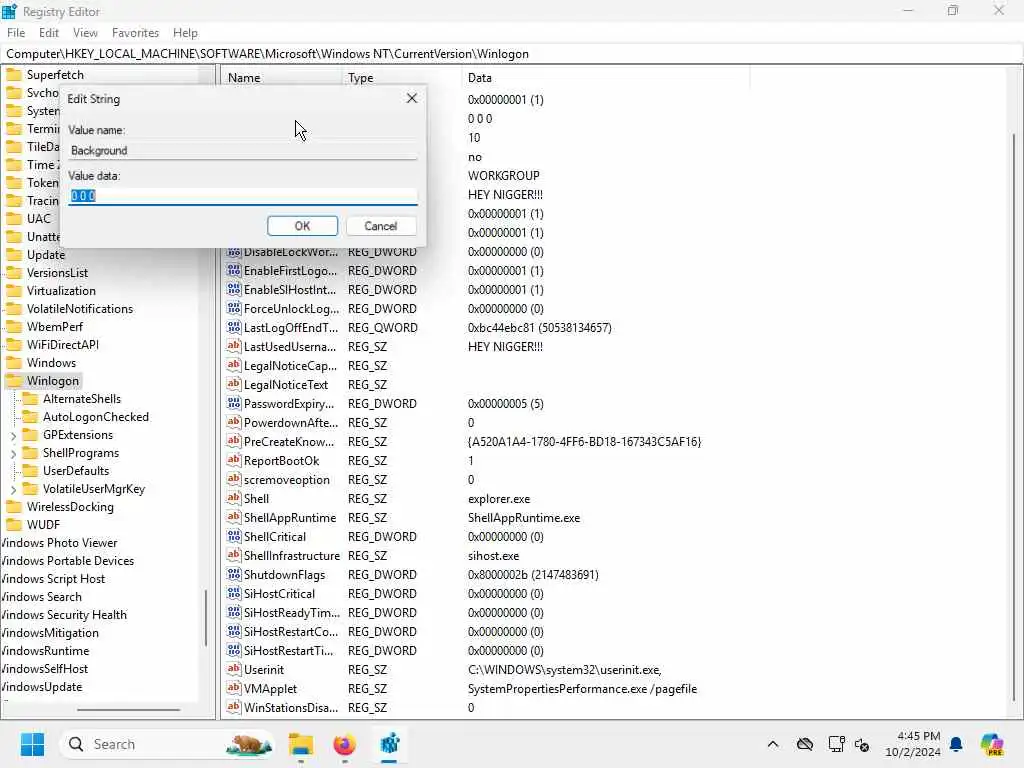1024x768 pixels.
Task: Select the SiHostCritical value
Action: tap(279, 594)
